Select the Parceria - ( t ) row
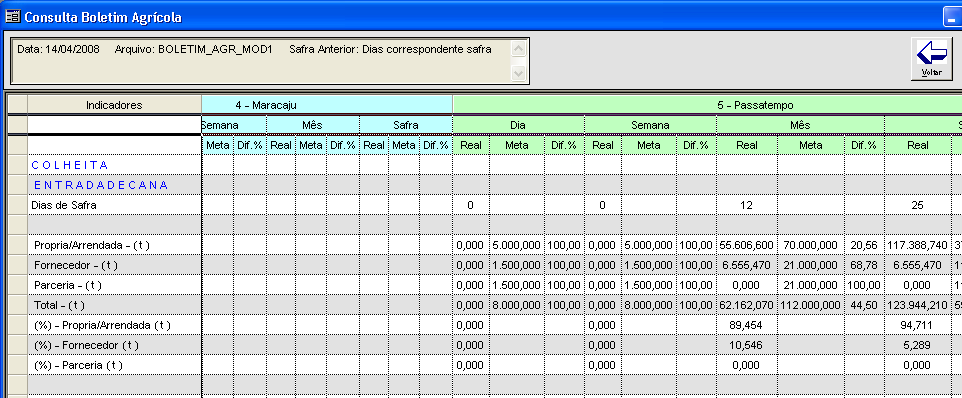Screen dimensions: 962x398 [114, 285]
